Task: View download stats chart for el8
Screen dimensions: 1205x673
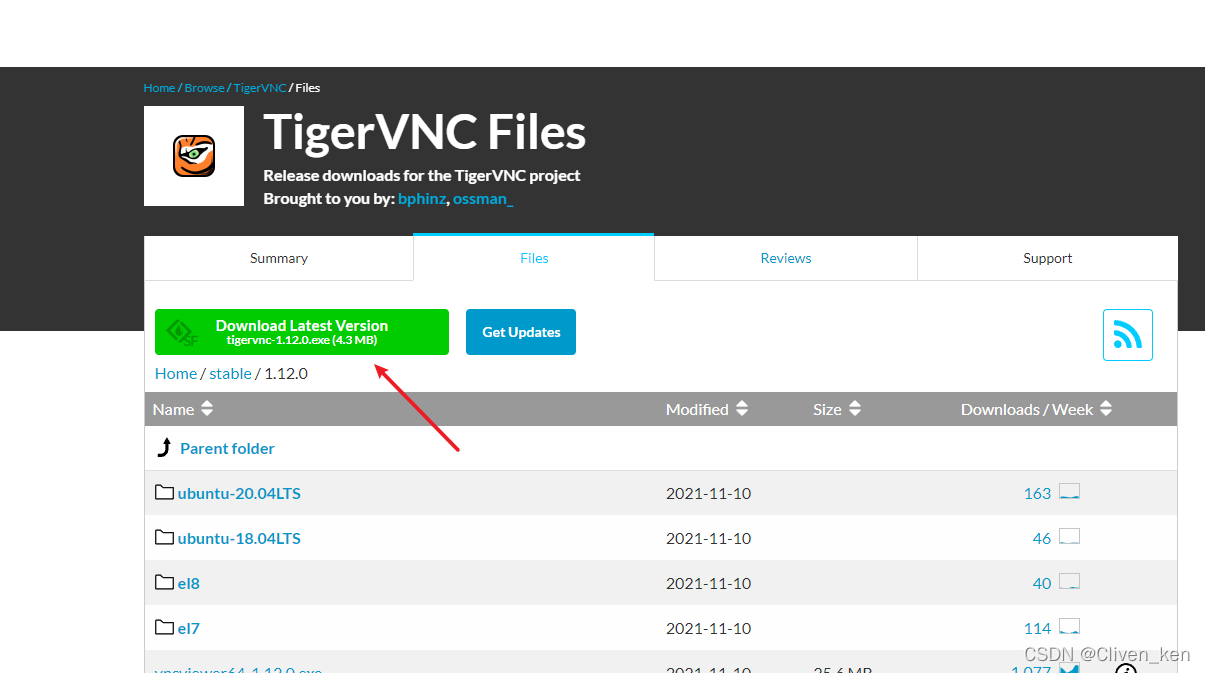Action: coord(1069,582)
